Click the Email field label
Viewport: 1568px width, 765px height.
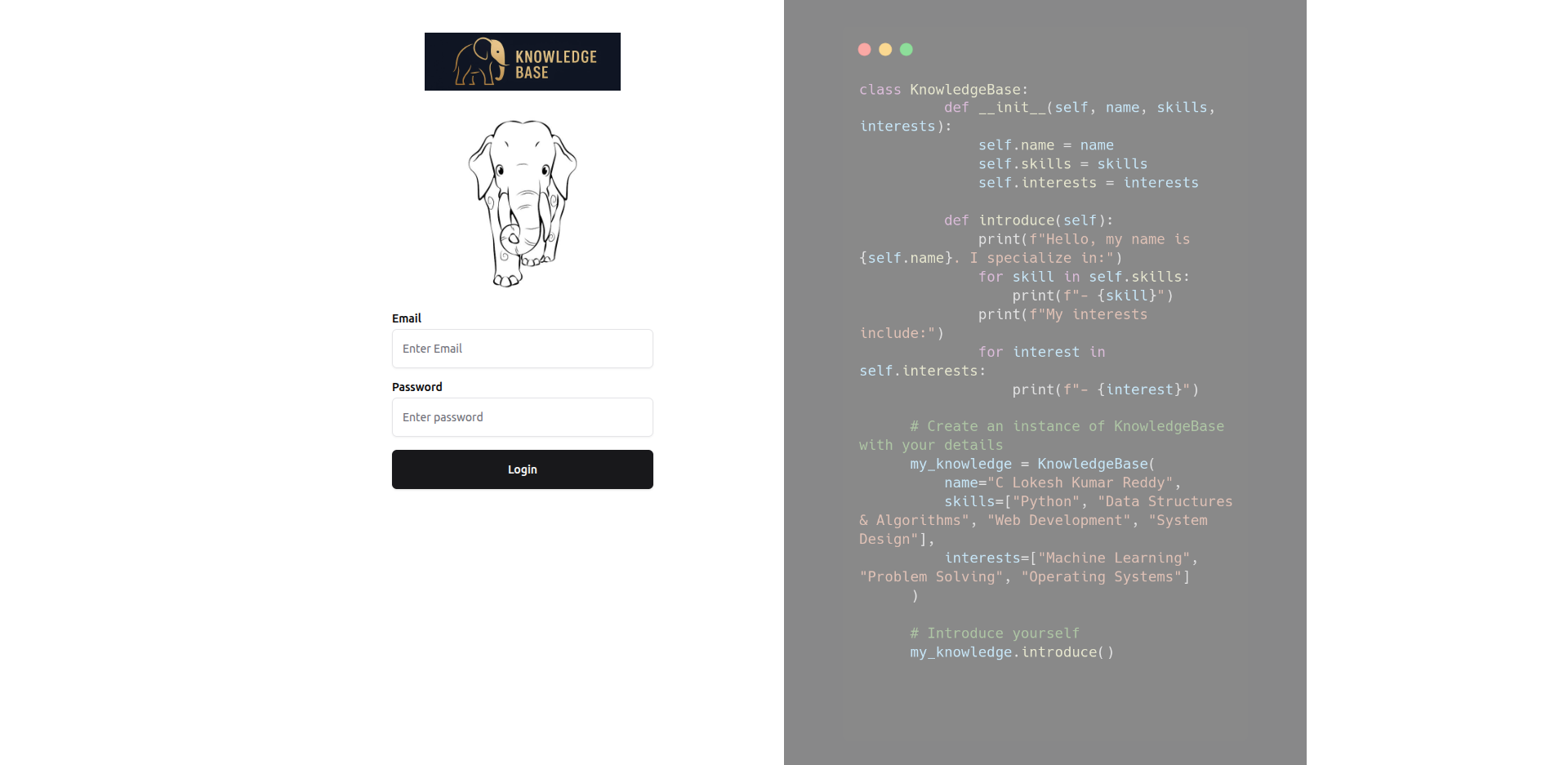tap(407, 318)
